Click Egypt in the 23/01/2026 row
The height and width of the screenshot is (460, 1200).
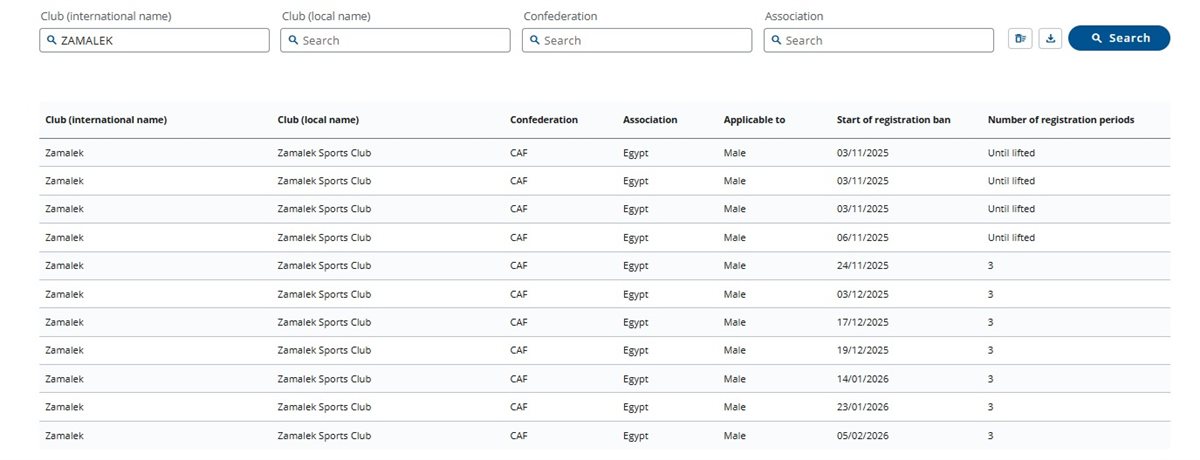636,408
